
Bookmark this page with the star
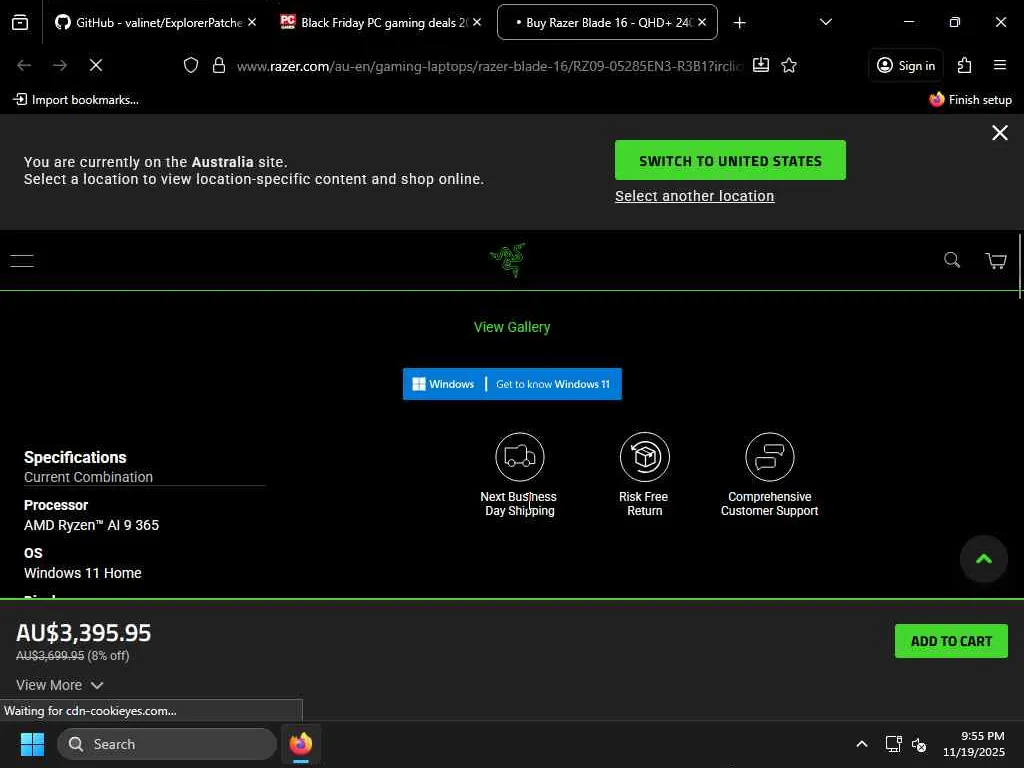(789, 65)
